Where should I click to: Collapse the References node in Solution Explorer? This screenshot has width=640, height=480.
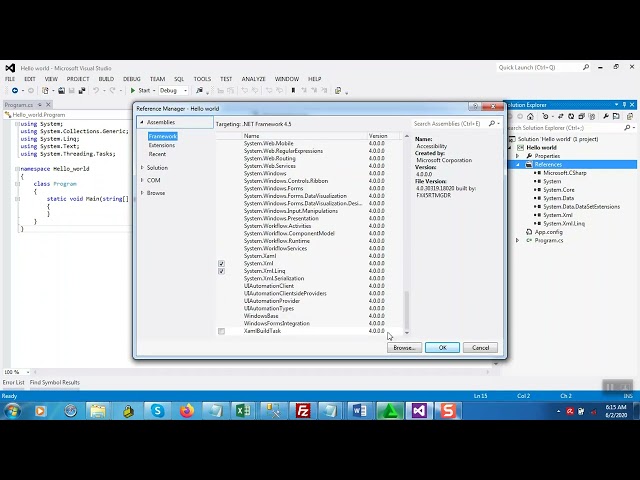[518, 164]
